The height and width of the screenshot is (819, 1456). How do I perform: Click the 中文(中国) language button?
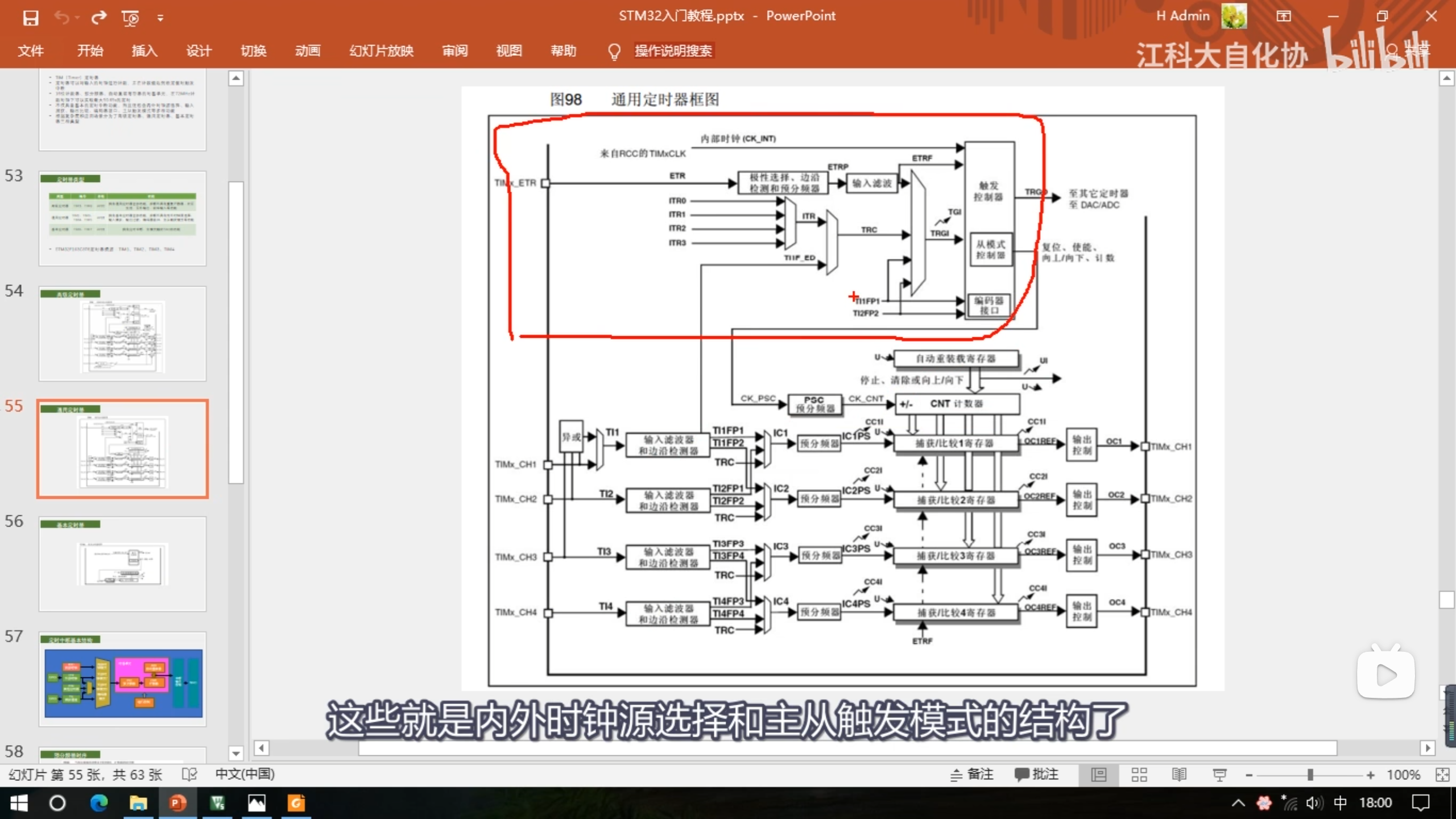coord(245,774)
